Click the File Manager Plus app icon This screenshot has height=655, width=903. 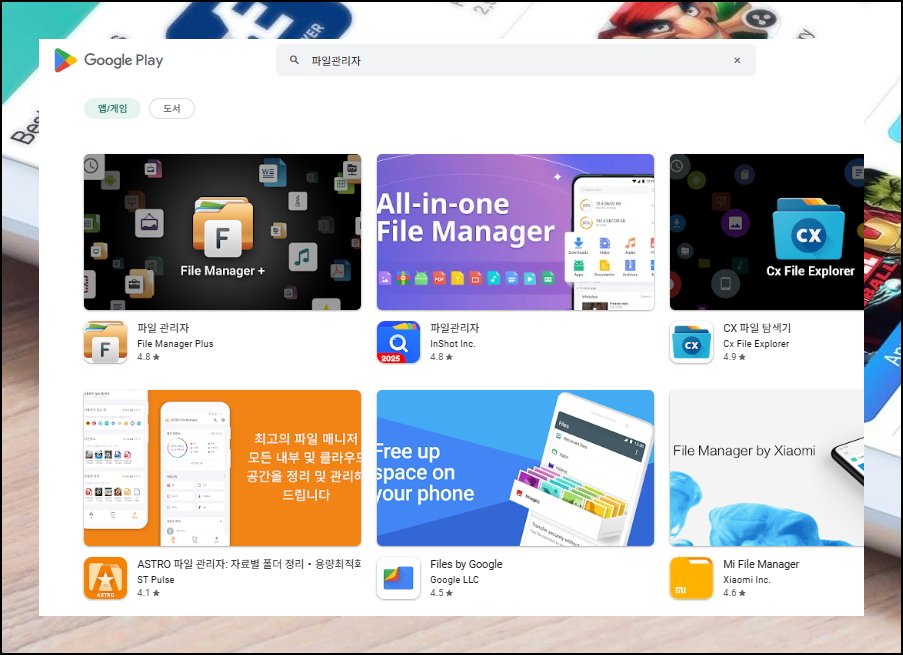click(105, 342)
